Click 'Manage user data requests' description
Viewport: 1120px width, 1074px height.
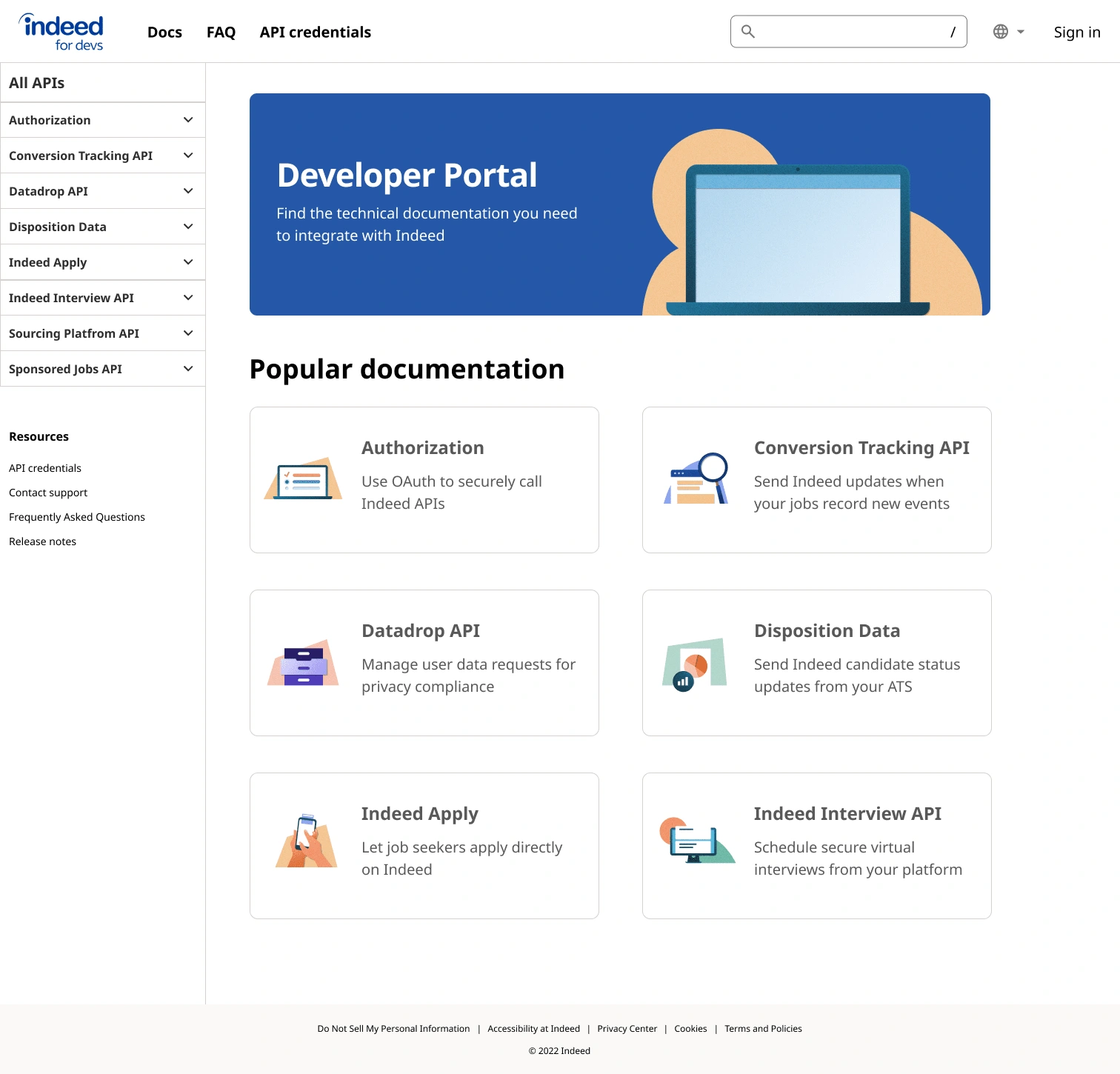[x=468, y=676]
